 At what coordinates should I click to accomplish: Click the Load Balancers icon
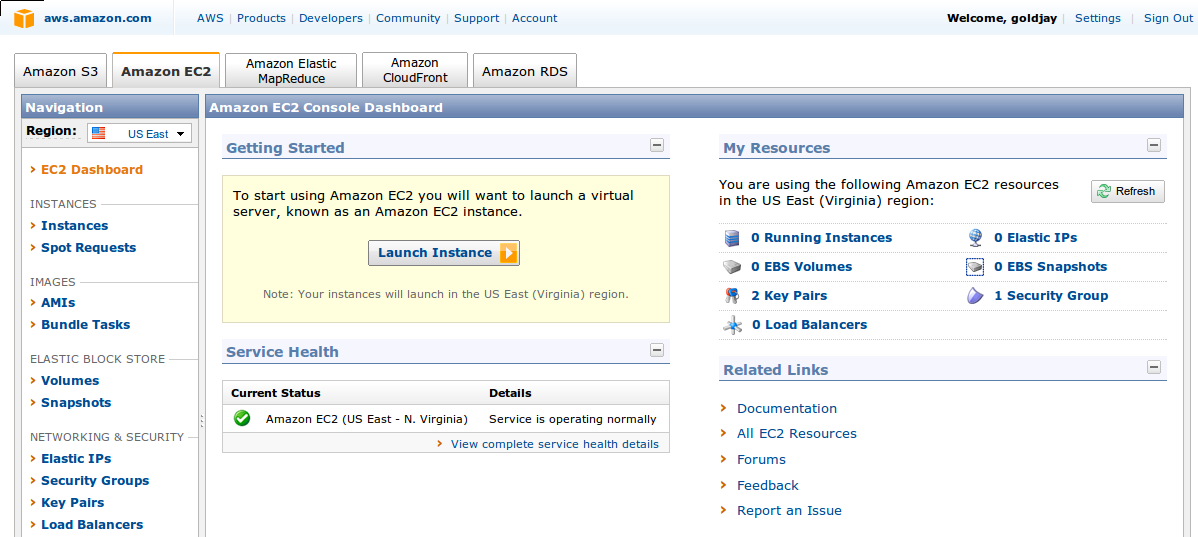pyautogui.click(x=732, y=325)
